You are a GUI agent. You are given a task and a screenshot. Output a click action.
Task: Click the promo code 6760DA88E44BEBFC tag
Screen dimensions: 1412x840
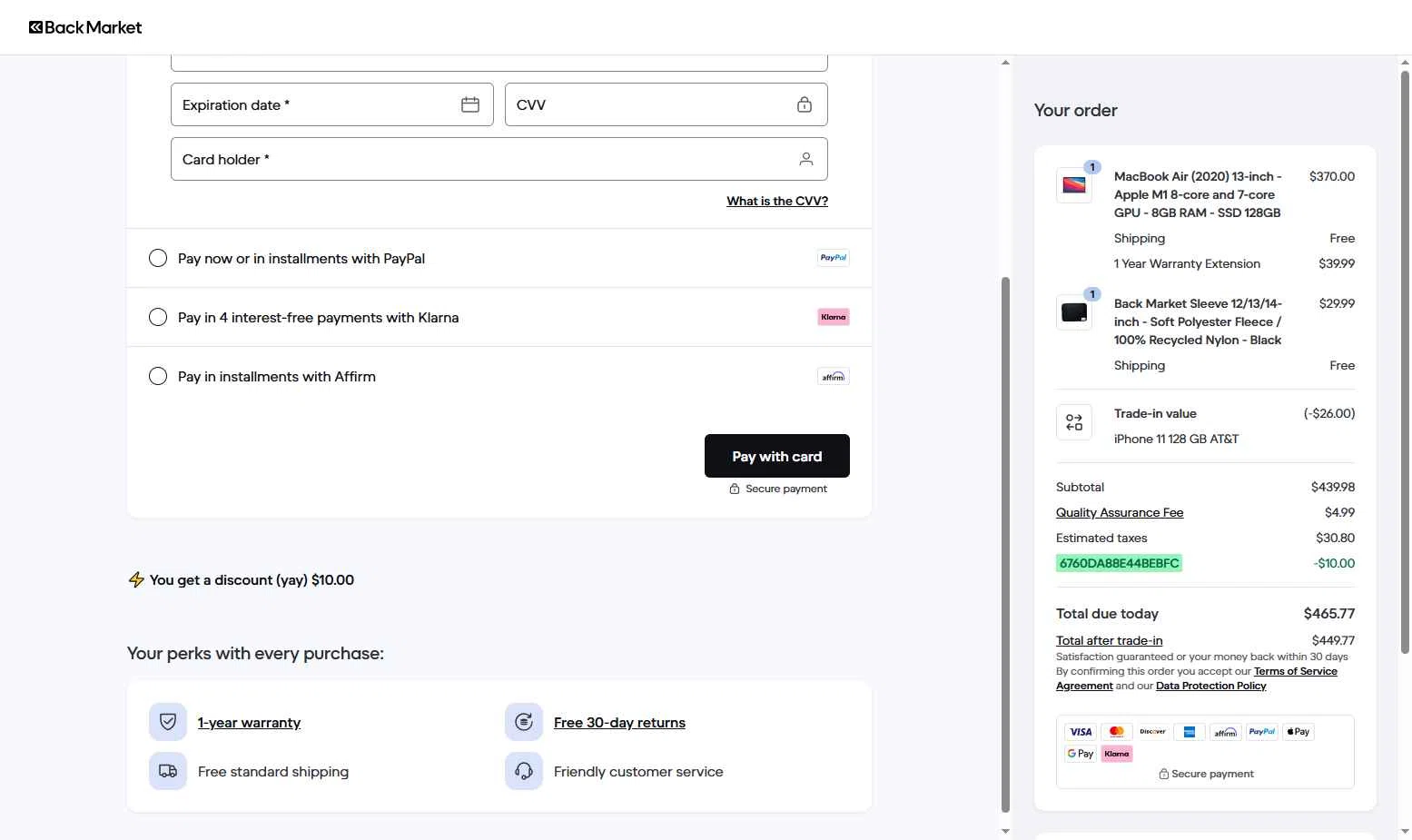coord(1119,563)
